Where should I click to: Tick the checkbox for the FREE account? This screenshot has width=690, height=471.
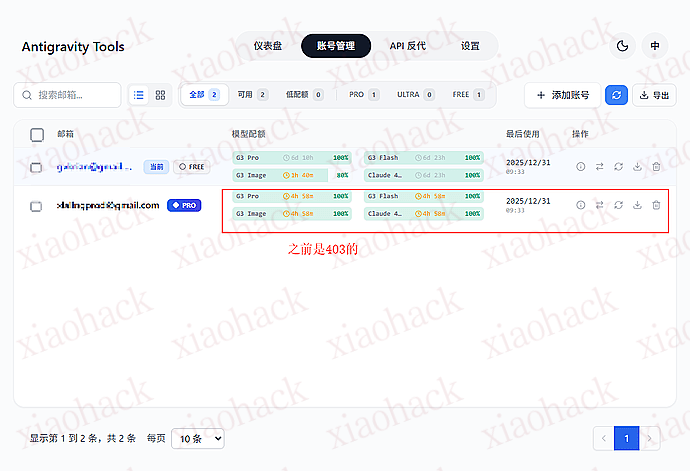pyautogui.click(x=36, y=167)
